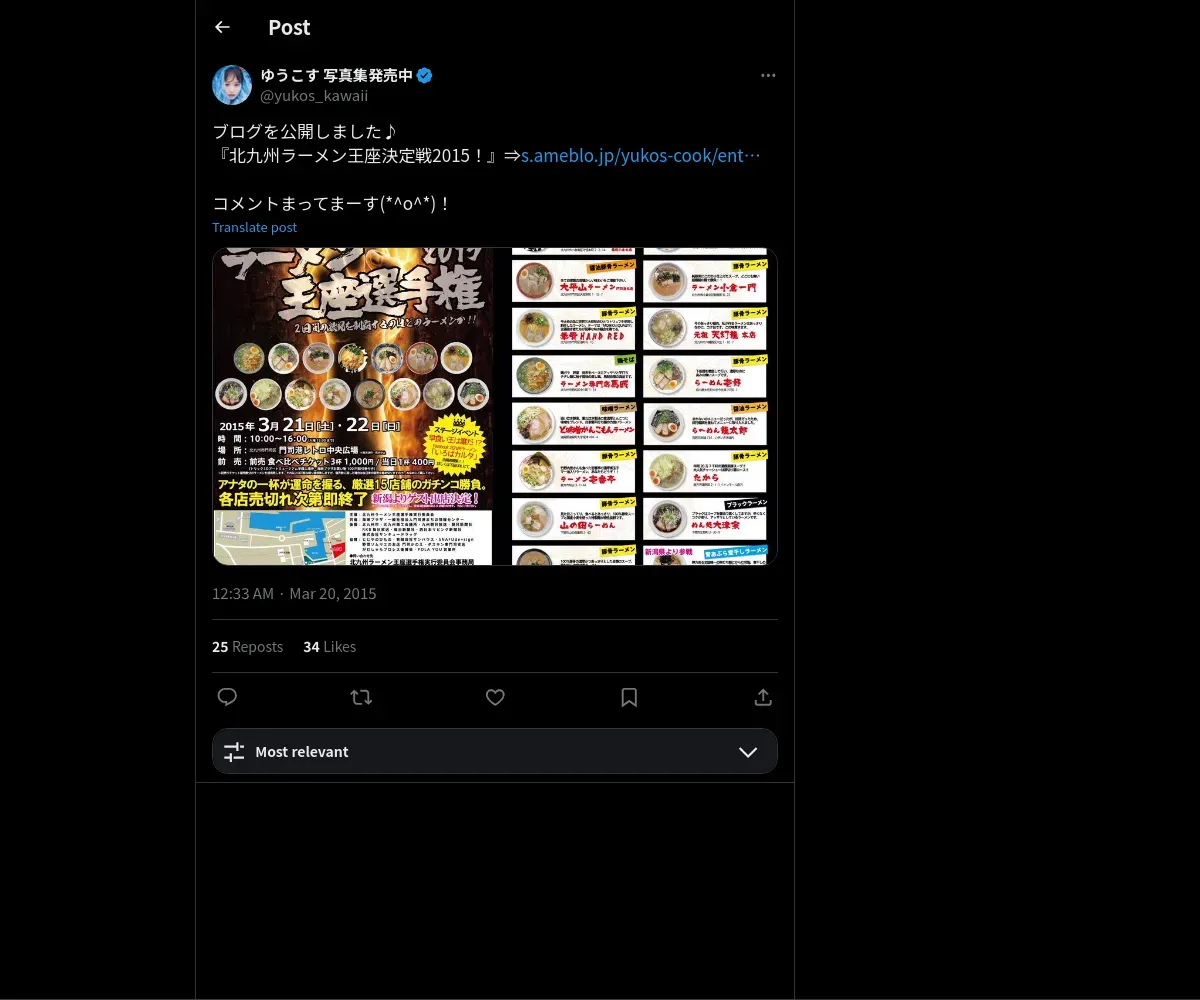This screenshot has height=1000, width=1200.
Task: Open the s.ameblo.jp/yukos-cook blog link
Action: (641, 156)
